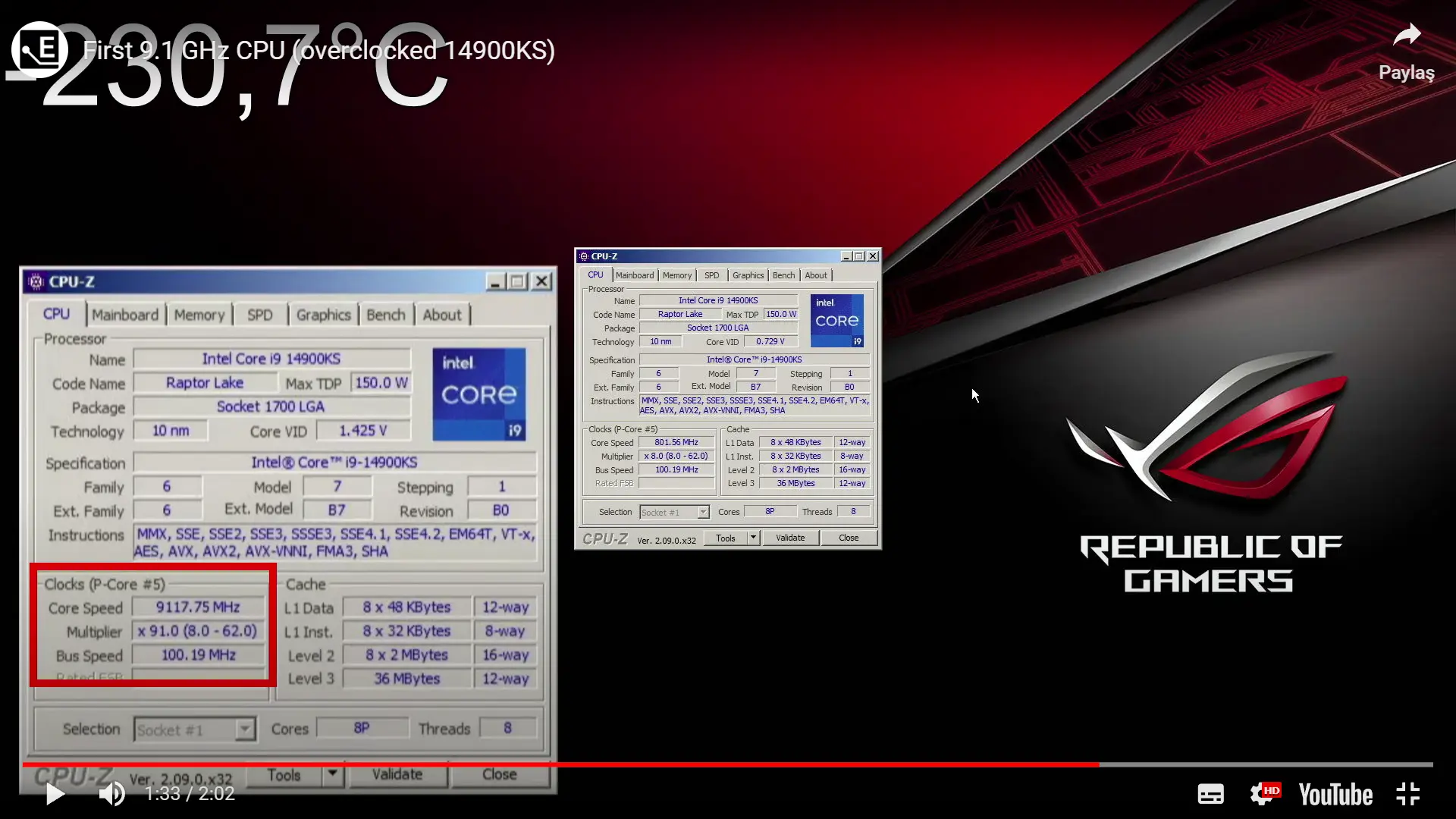Open video on YouTube logo

point(1335,794)
